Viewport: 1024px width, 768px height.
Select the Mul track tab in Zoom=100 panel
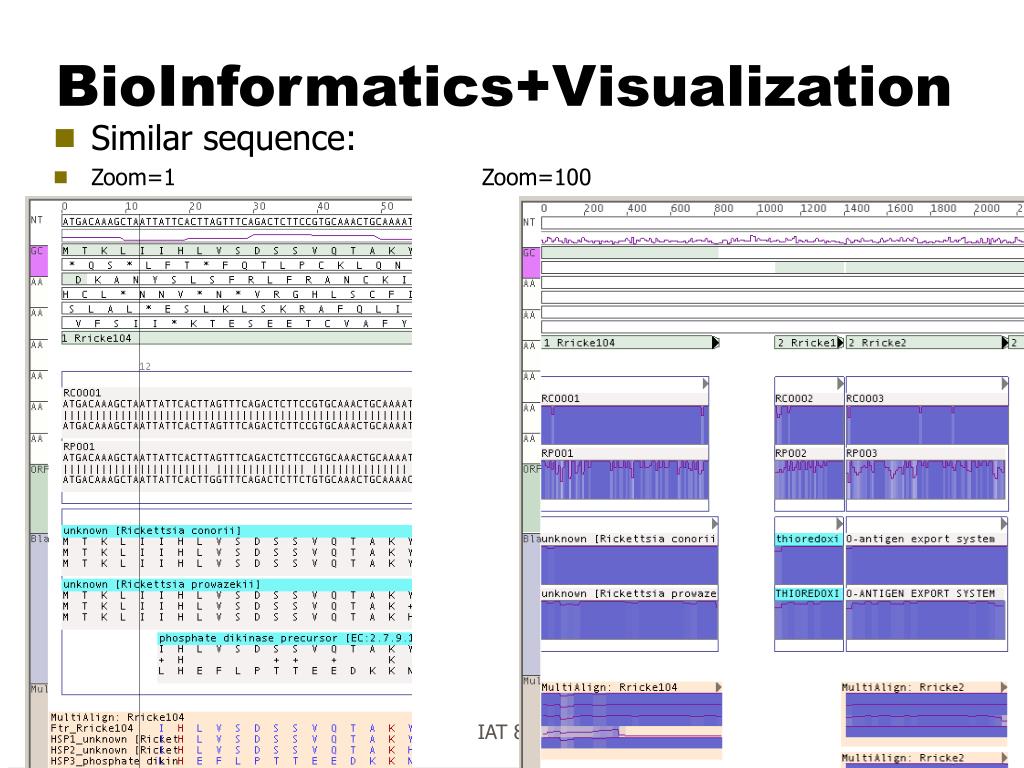tap(530, 681)
